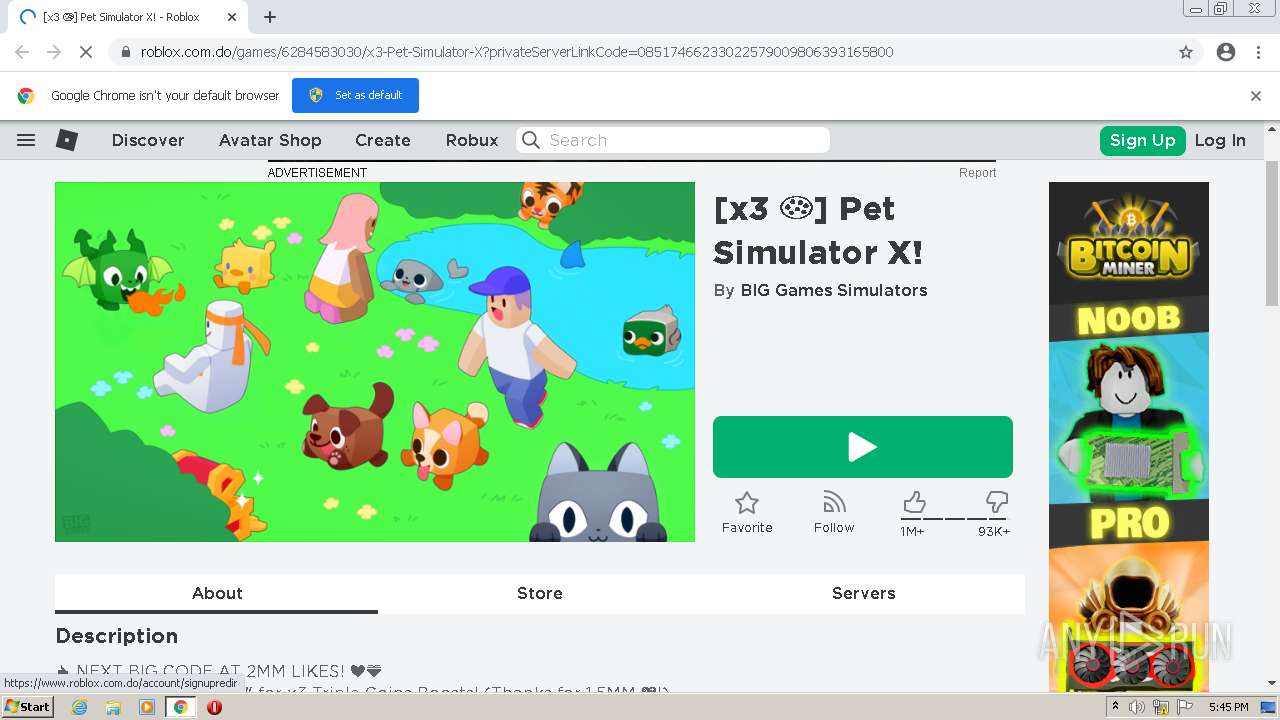Dislike the game with thumbs down

tap(996, 501)
